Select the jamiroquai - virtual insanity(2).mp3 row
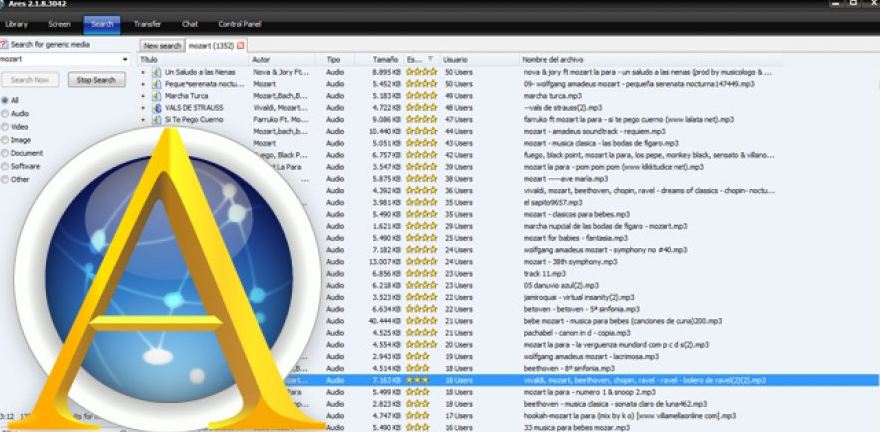Screen dimensions: 880x432 point(579,297)
